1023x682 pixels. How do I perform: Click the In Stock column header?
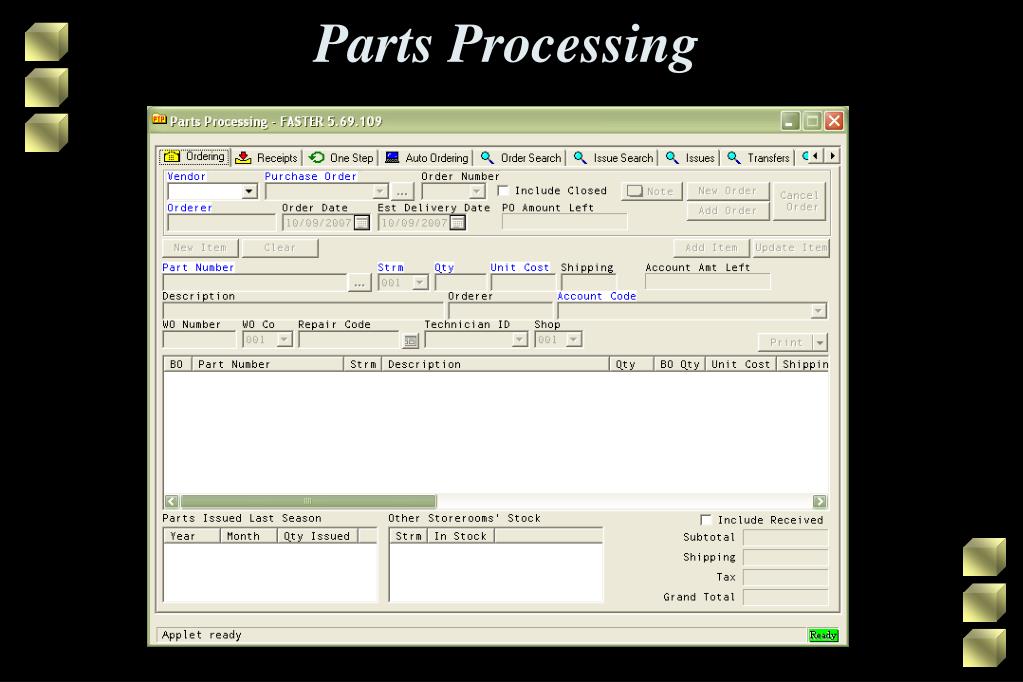pos(461,536)
